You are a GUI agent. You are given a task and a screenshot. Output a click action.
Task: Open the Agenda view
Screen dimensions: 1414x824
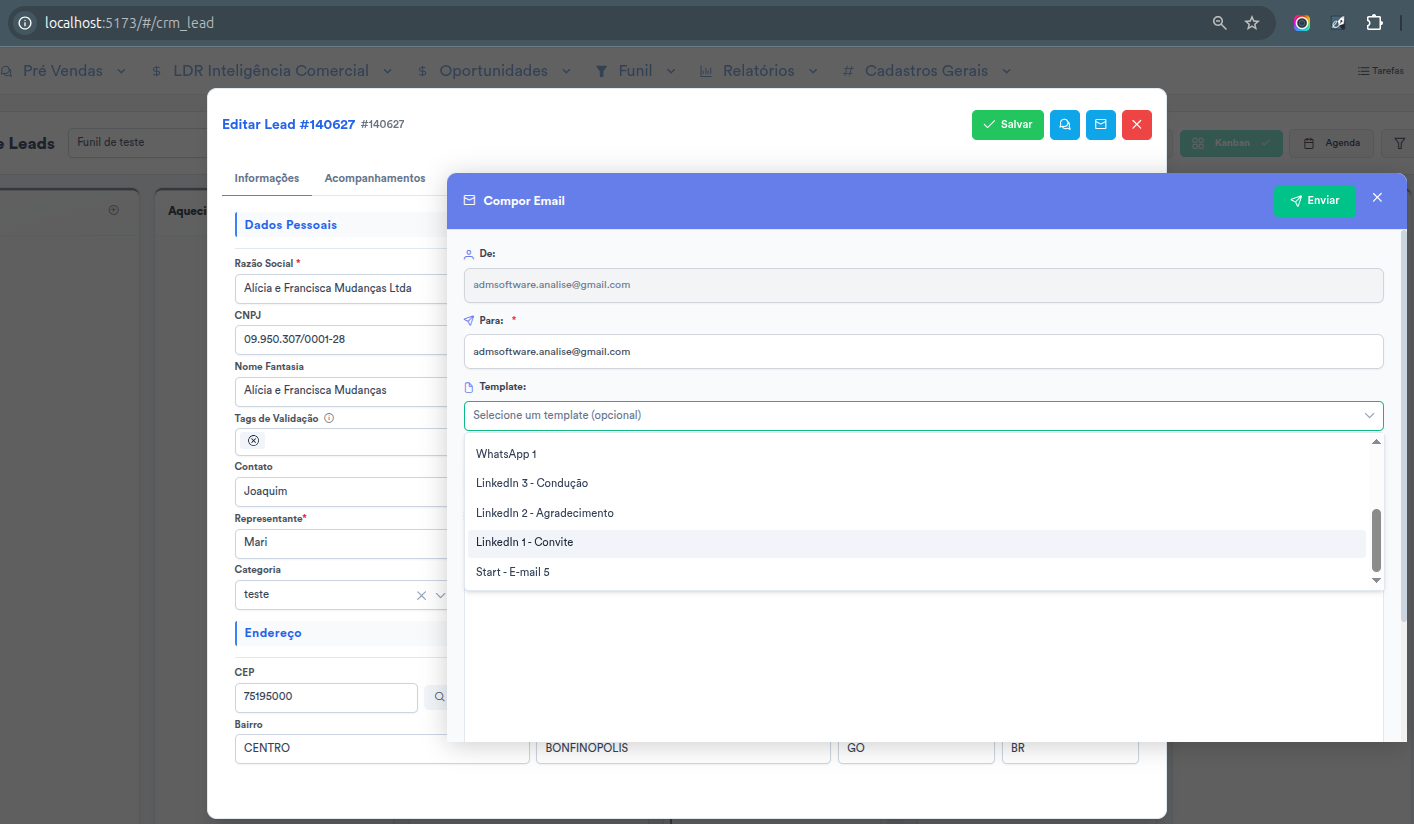[1332, 143]
